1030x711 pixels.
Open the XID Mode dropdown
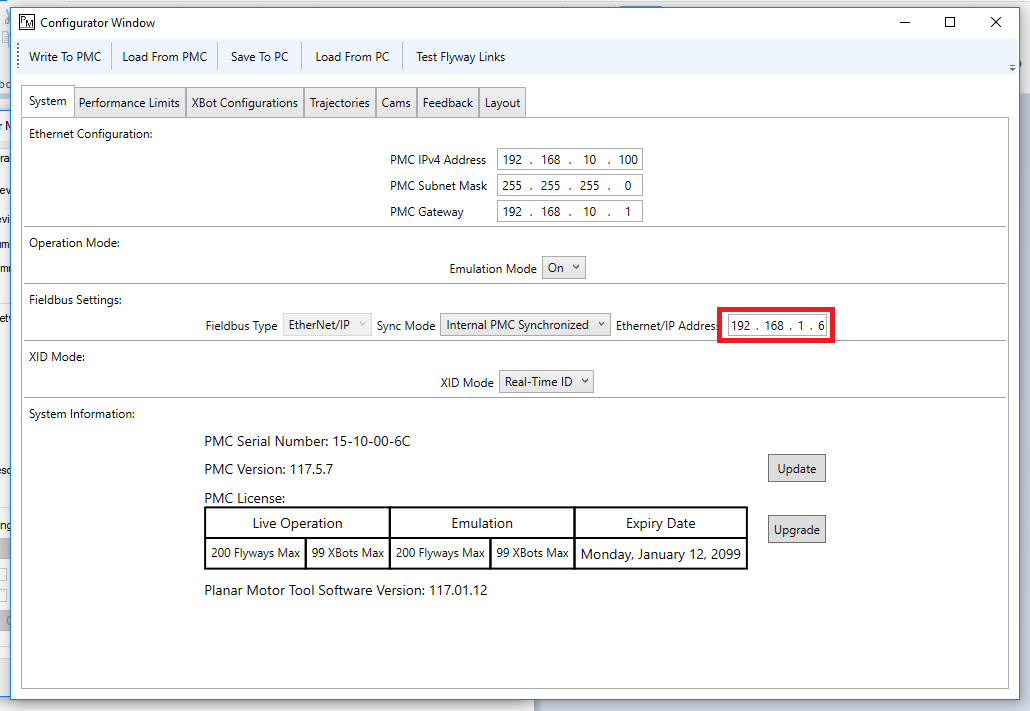(x=546, y=382)
